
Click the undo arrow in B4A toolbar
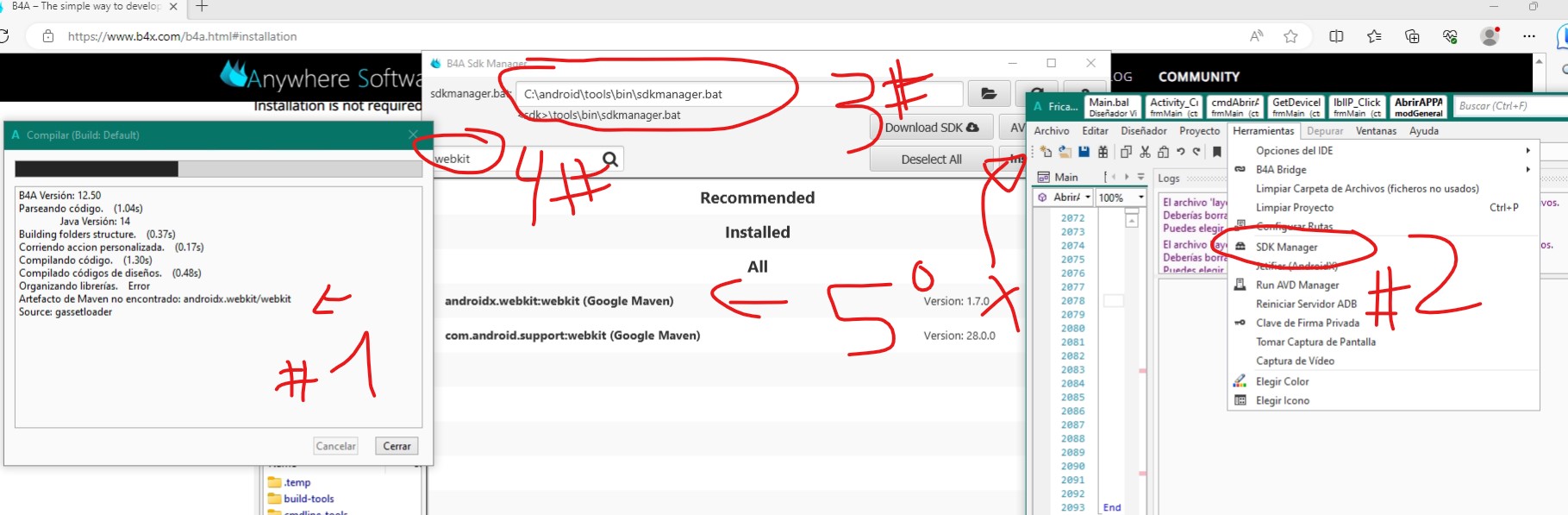tap(1181, 152)
